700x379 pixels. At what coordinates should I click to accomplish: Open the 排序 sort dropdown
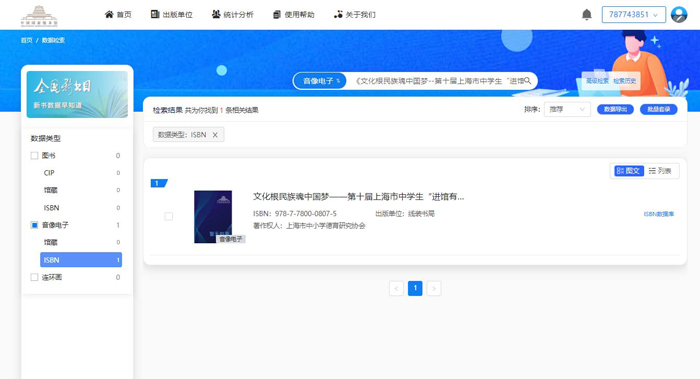pyautogui.click(x=567, y=109)
